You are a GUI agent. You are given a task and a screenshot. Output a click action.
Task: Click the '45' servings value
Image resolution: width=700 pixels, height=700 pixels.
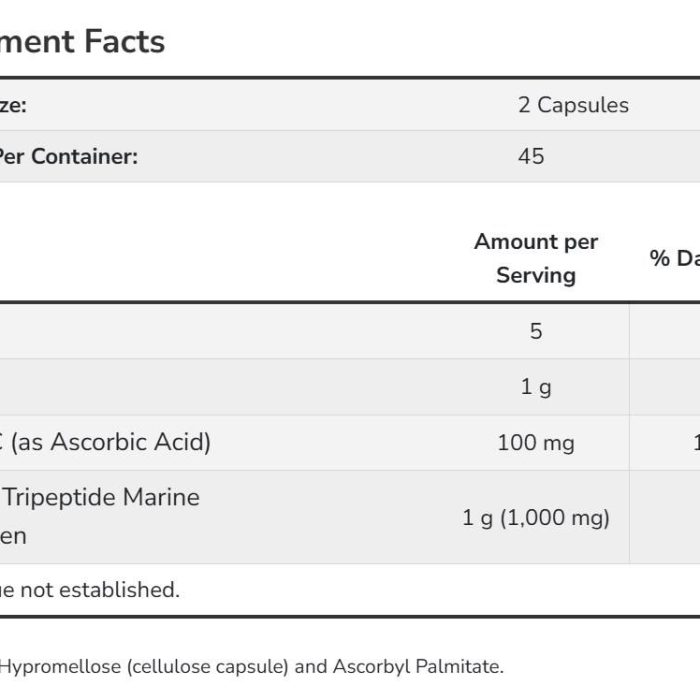tap(531, 156)
